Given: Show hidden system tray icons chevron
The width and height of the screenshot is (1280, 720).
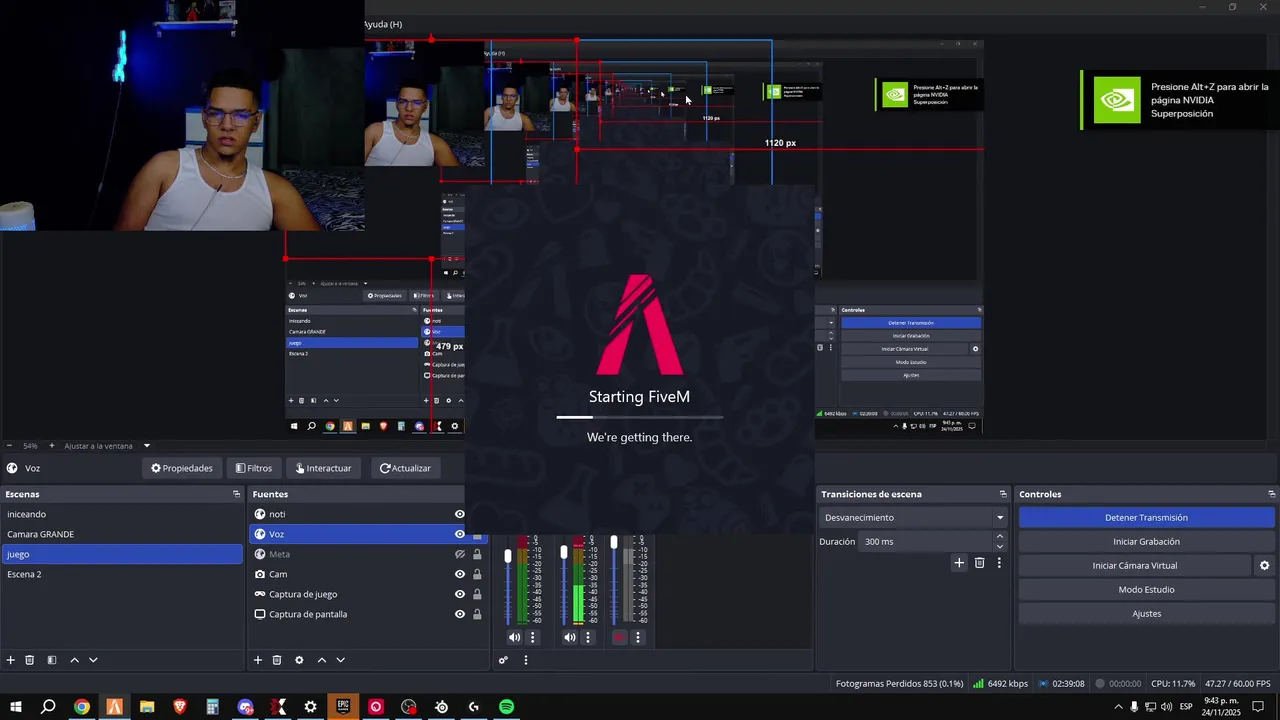Looking at the screenshot, I should pos(1118,707).
